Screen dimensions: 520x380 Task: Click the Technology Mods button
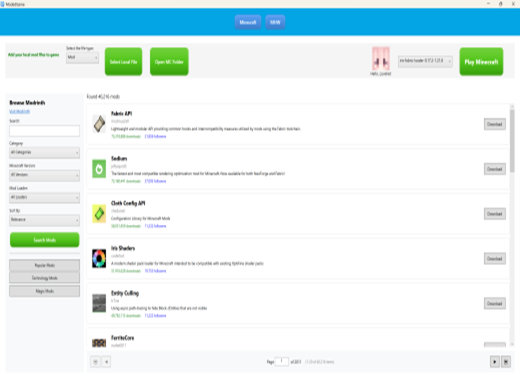(44, 278)
